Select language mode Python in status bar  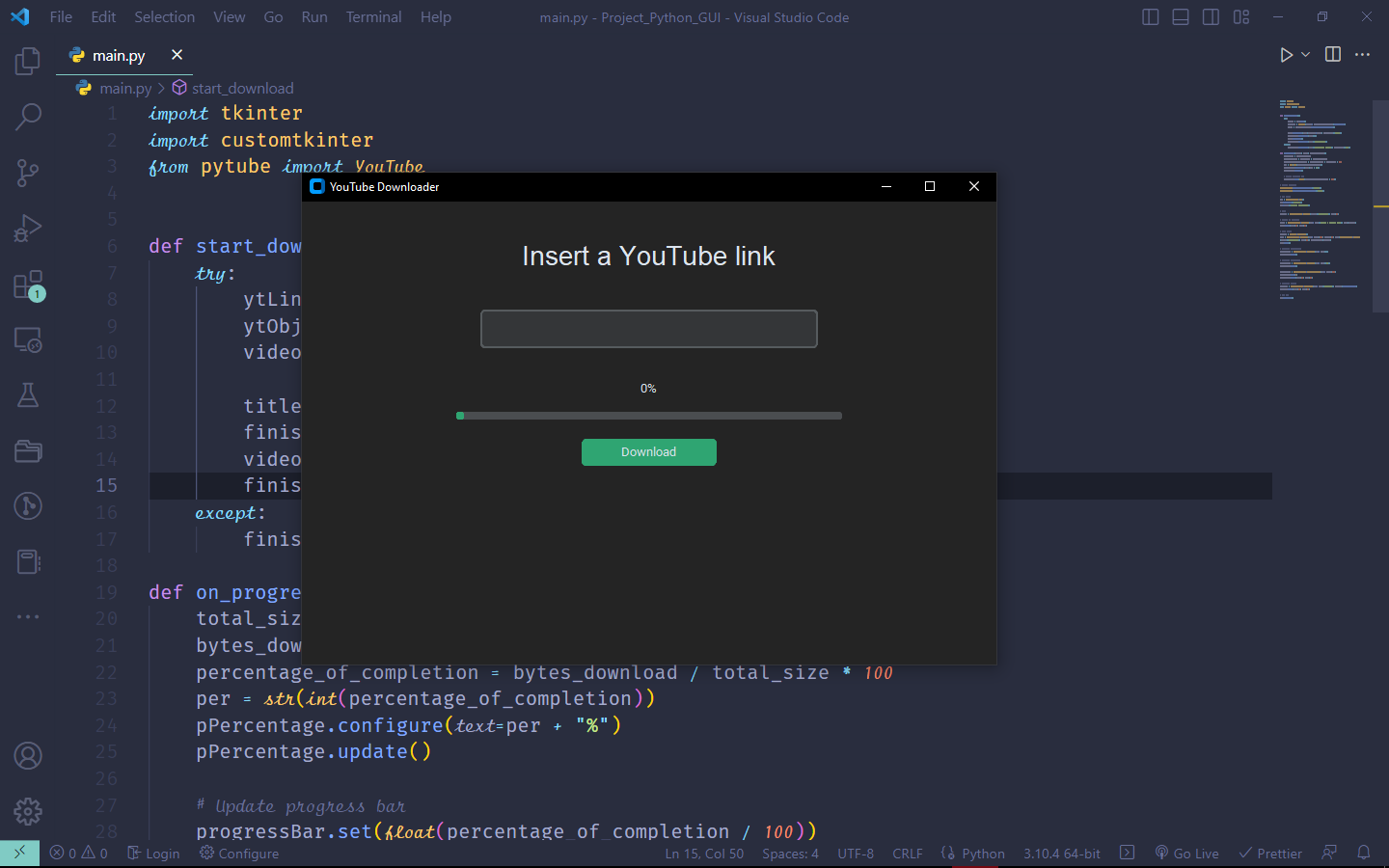point(983,854)
